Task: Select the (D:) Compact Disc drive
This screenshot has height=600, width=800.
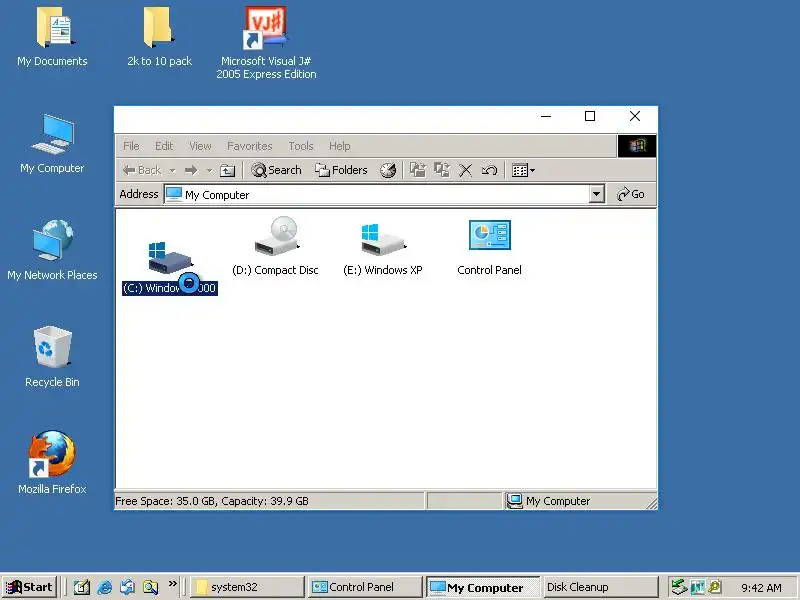Action: click(276, 246)
